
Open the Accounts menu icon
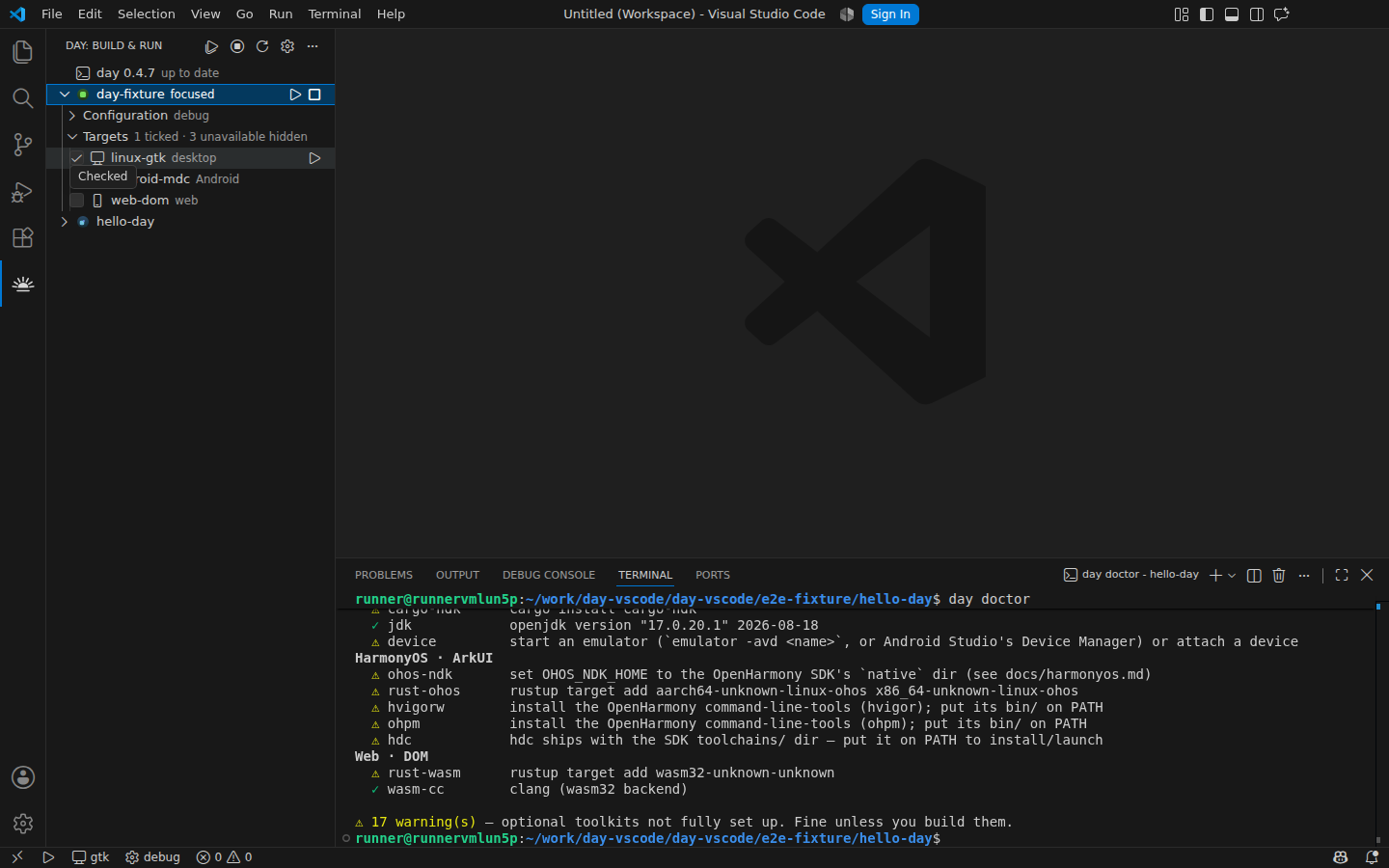(x=23, y=777)
